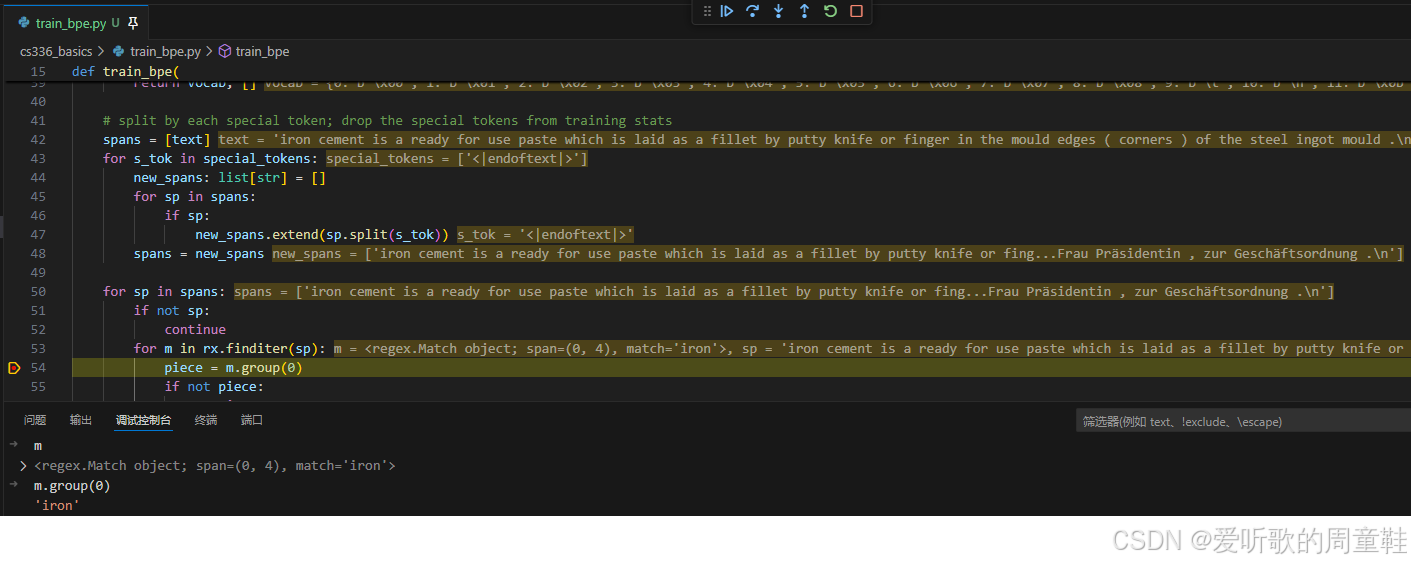Restart the debug session

click(830, 11)
